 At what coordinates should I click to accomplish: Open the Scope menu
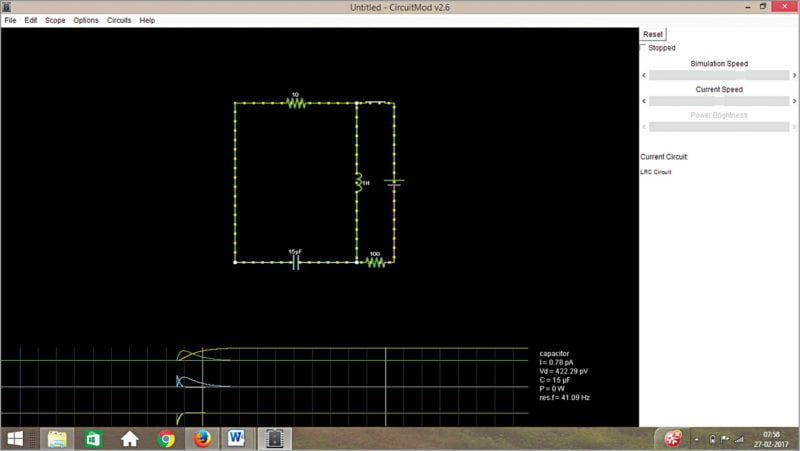(x=55, y=20)
